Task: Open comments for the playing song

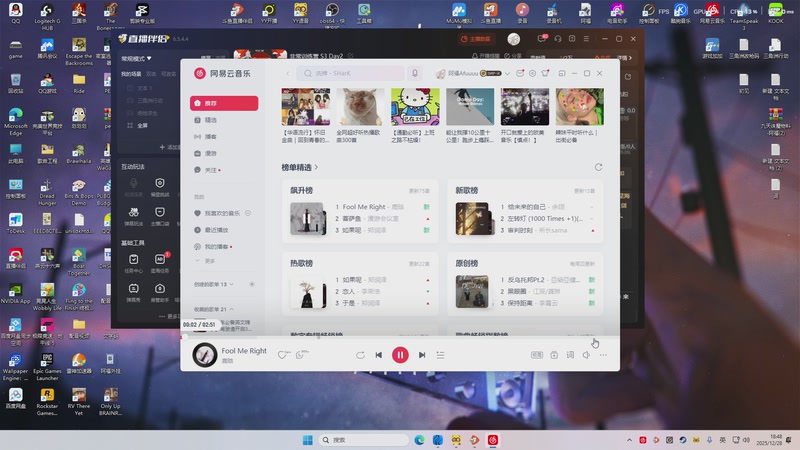Action: click(301, 355)
